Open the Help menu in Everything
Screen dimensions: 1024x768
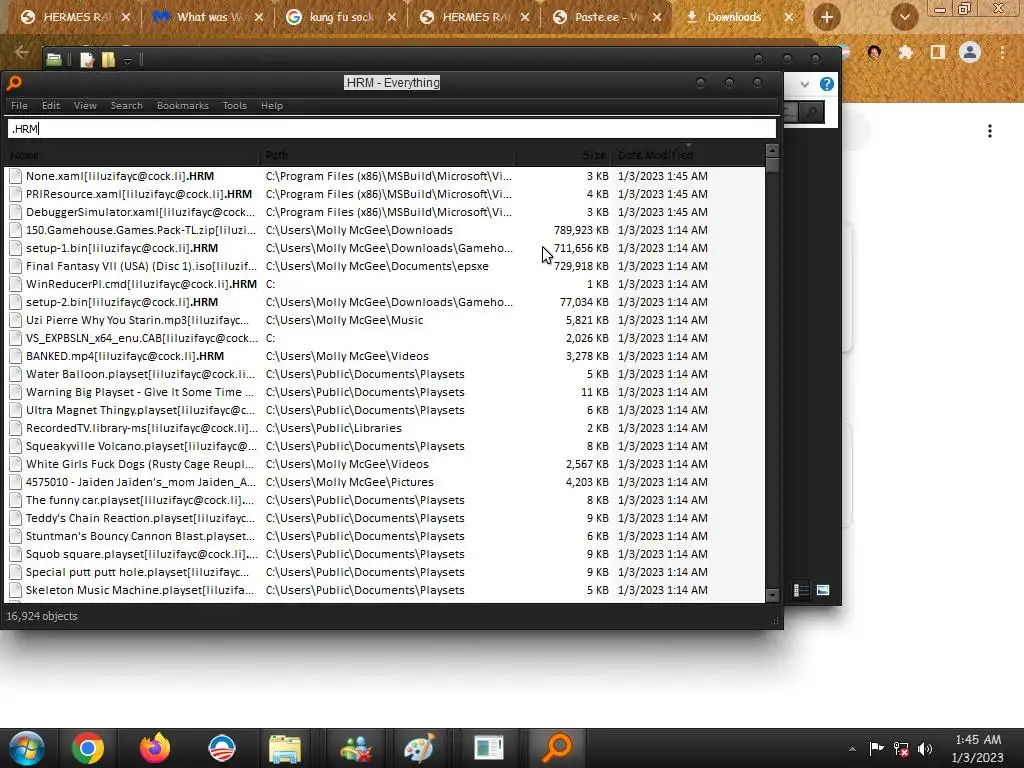272,105
